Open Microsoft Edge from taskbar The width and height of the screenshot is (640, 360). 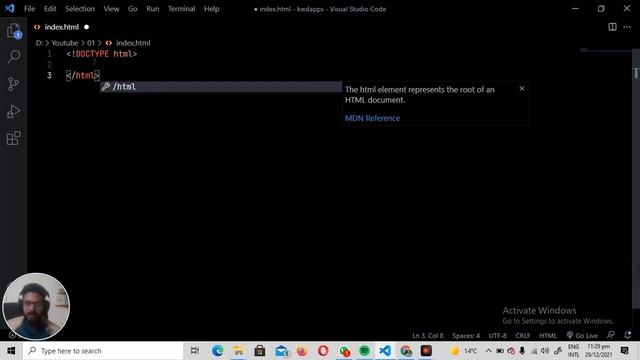218,351
